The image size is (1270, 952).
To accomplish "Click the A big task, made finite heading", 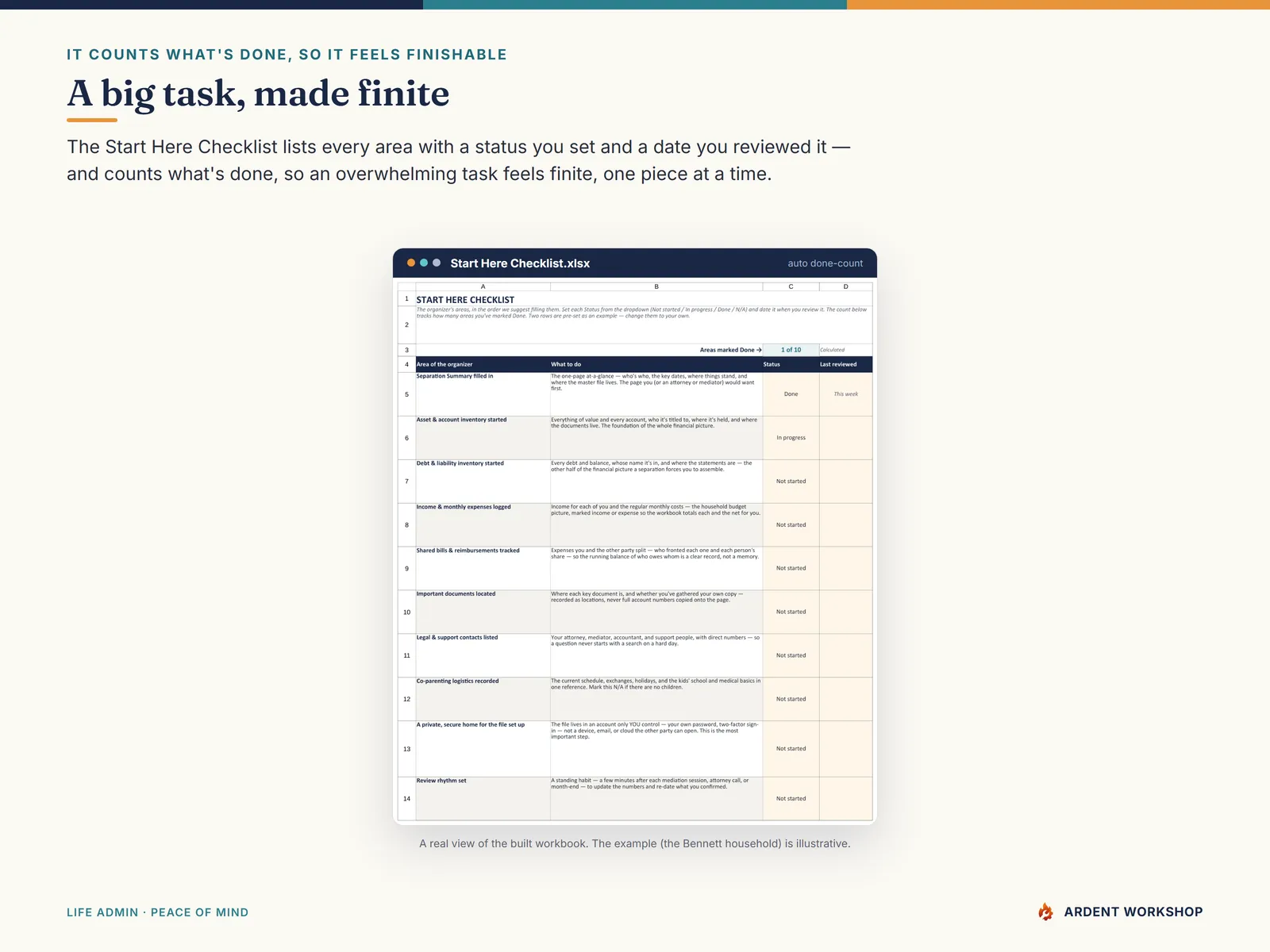I will (x=258, y=94).
